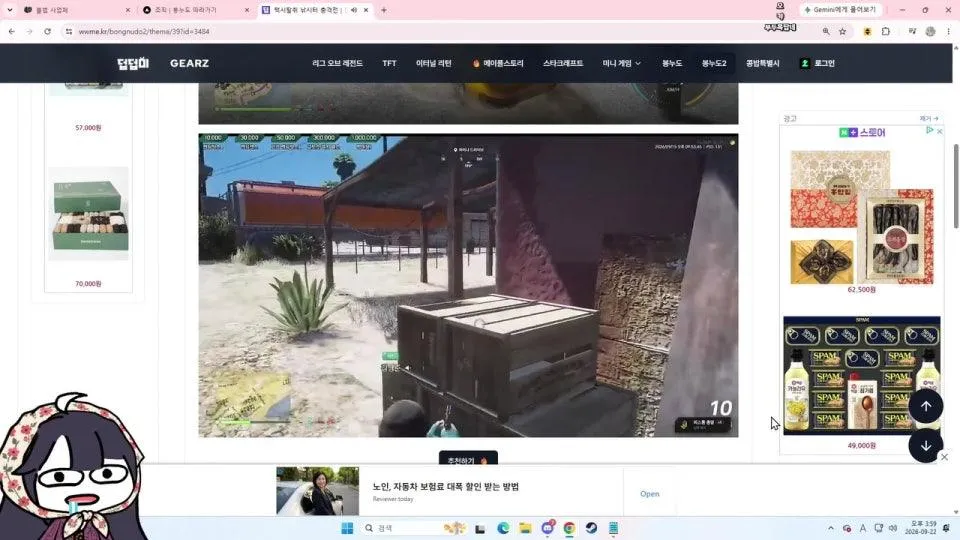Image resolution: width=960 pixels, height=540 pixels.
Task: Expand the system tray hidden icons chevron
Action: point(831,528)
